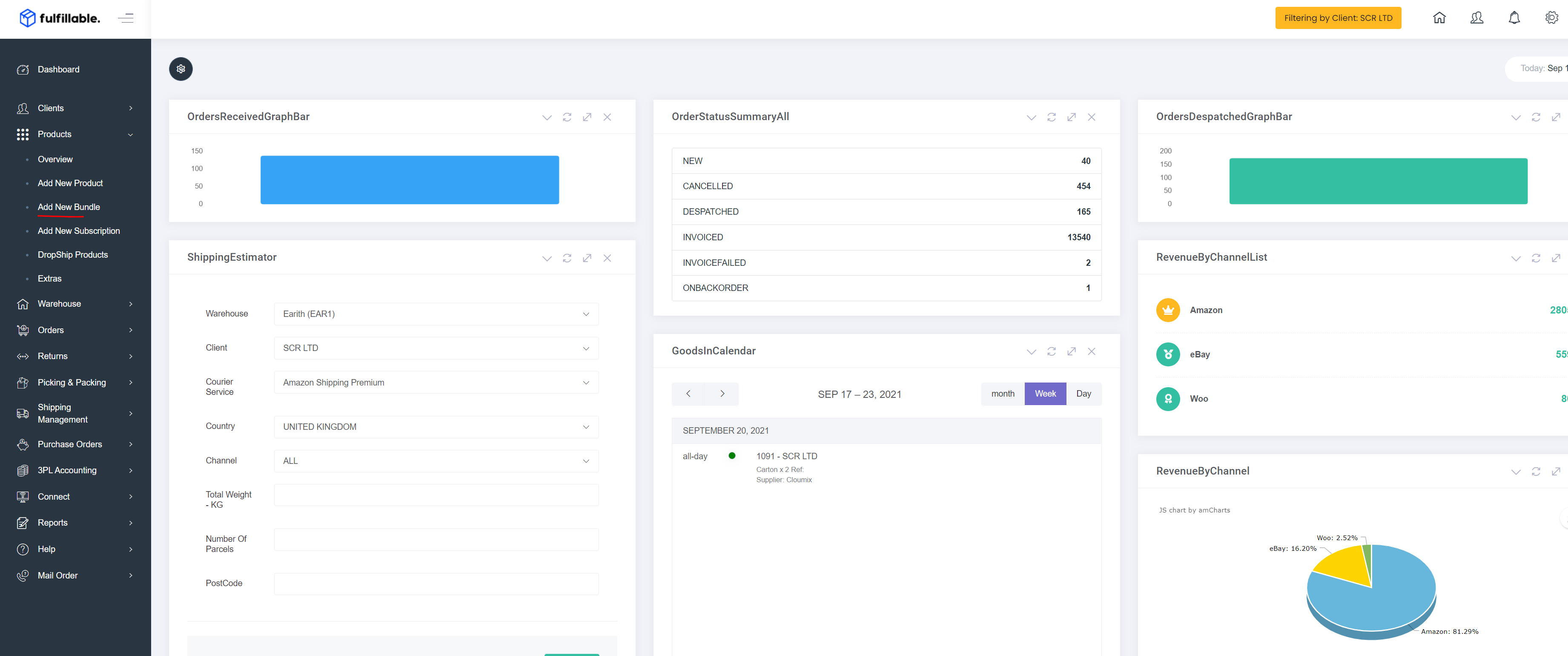
Task: Click the blue OrdersReceived bar
Action: 410,180
